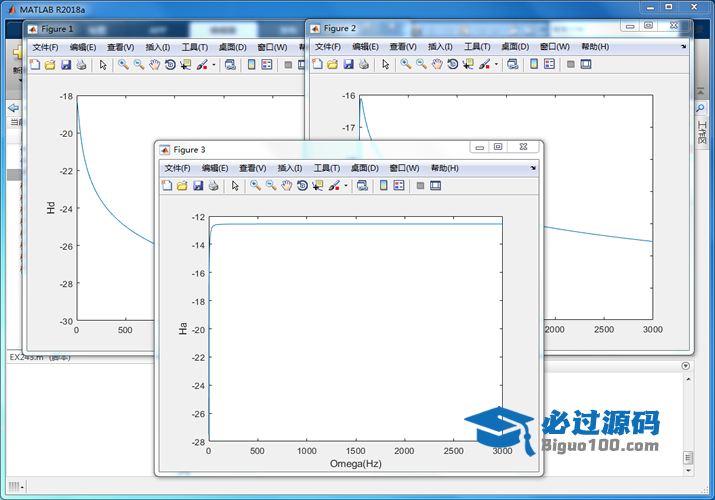Select Data Cursor tool in Figure 2
The width and height of the screenshot is (715, 500).
468,64
